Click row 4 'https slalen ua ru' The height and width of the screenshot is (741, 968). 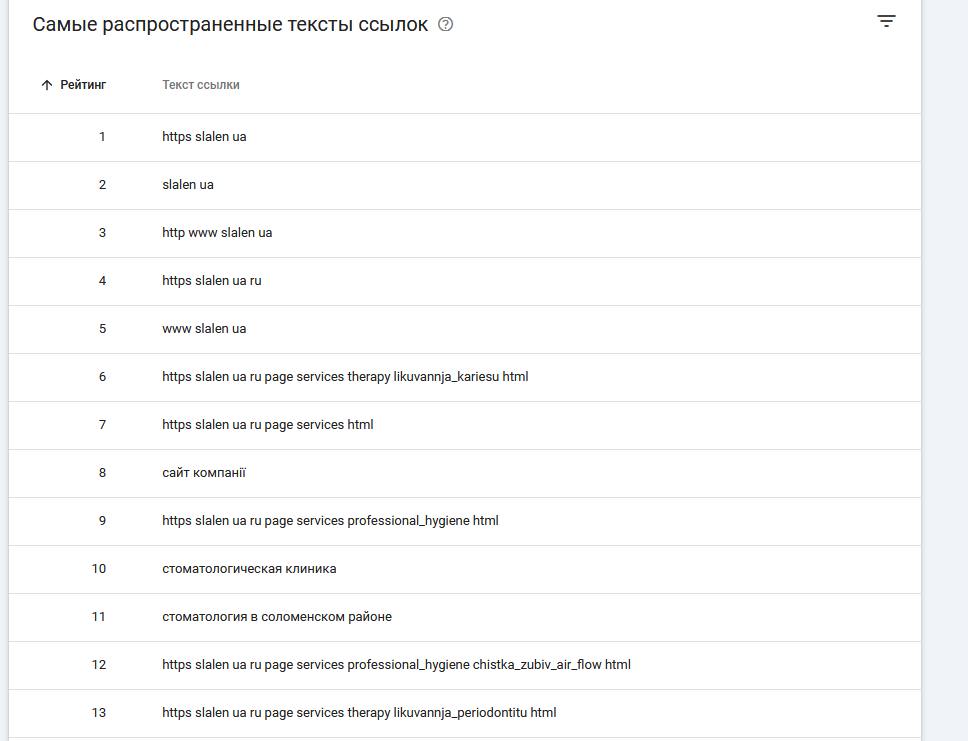[x=212, y=281]
